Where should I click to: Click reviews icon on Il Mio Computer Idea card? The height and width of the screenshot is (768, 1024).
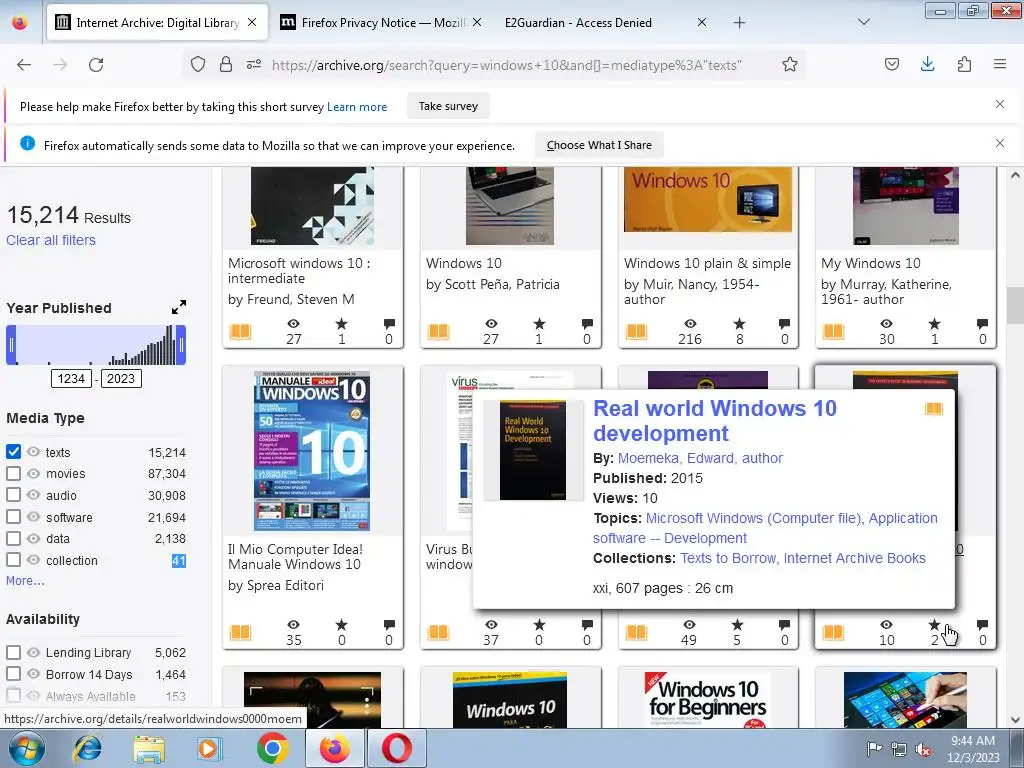(x=389, y=624)
